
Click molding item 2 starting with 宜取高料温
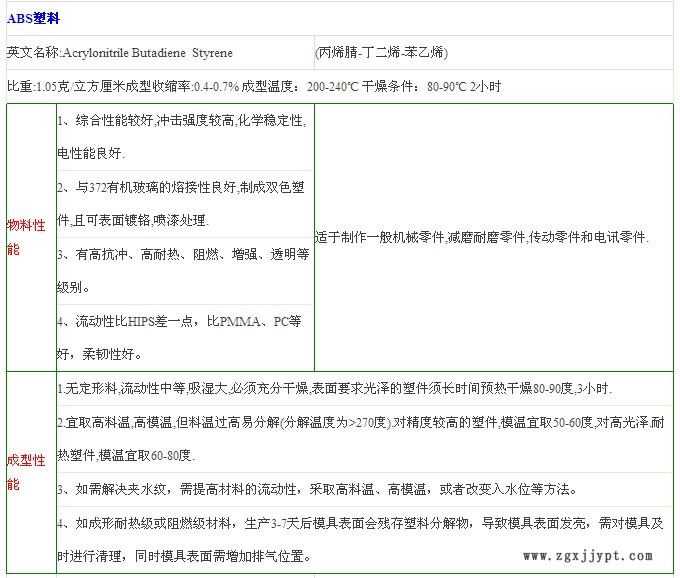tap(360, 438)
